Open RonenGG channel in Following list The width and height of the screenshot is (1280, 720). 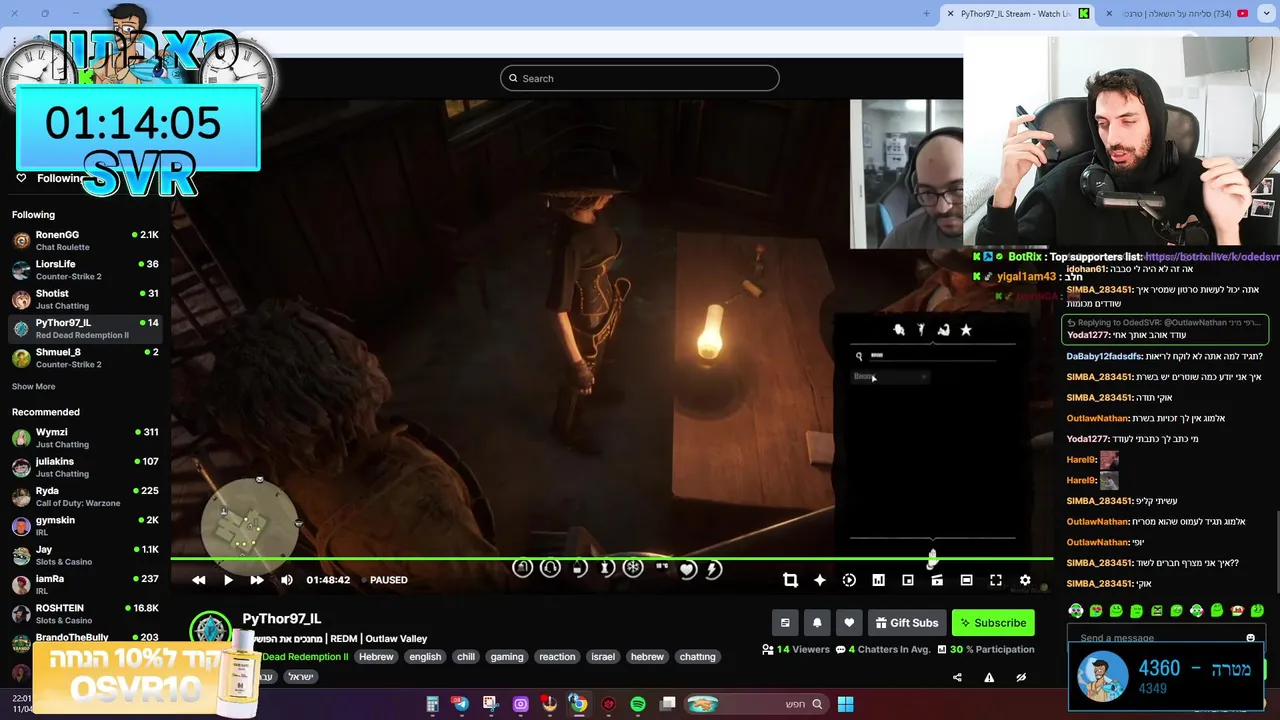(x=85, y=240)
